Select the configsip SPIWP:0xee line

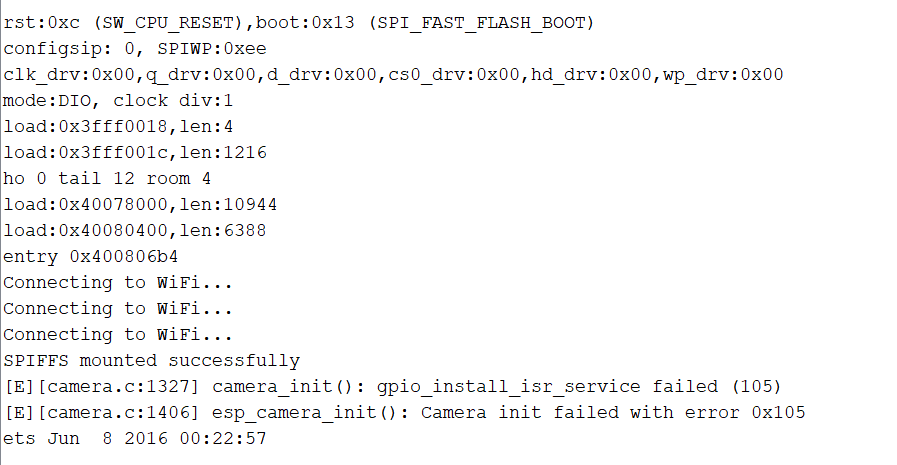tap(135, 49)
